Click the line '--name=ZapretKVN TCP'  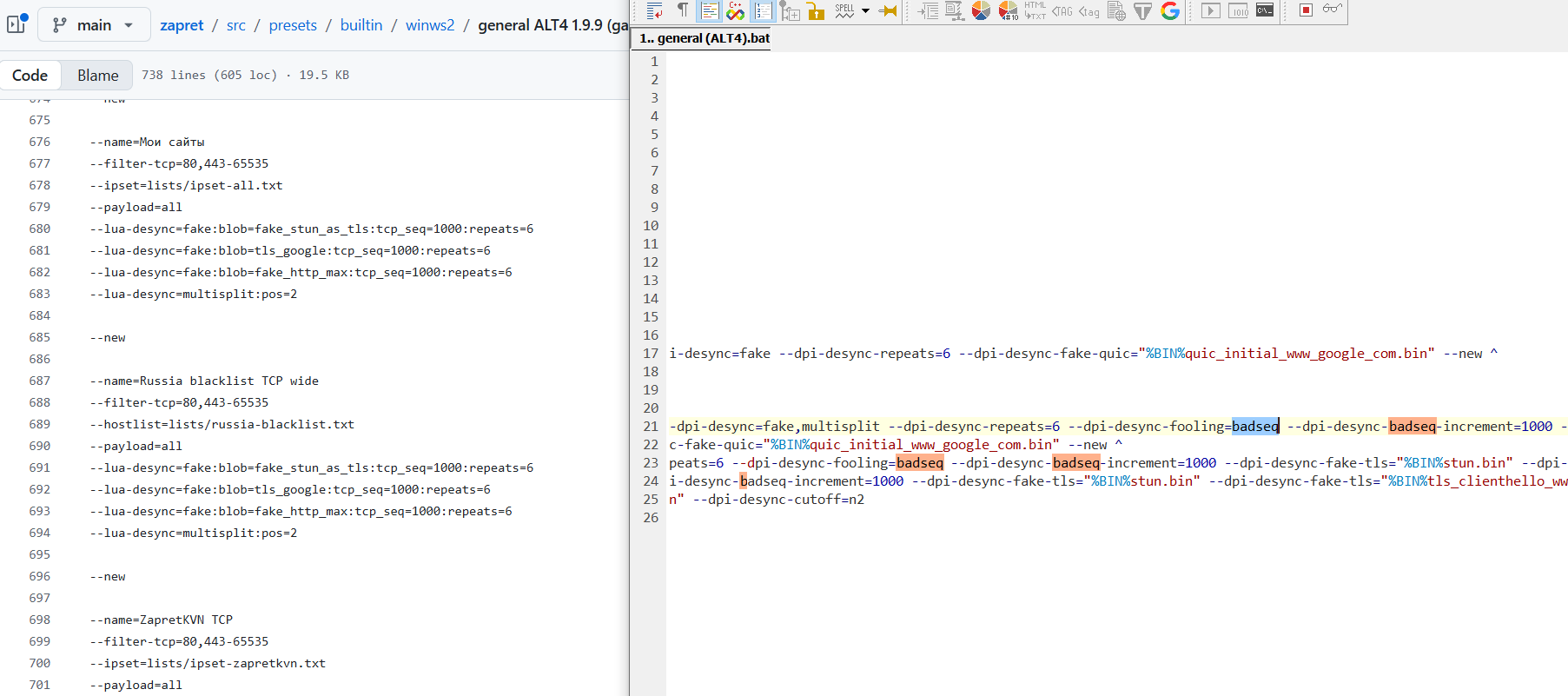click(161, 620)
